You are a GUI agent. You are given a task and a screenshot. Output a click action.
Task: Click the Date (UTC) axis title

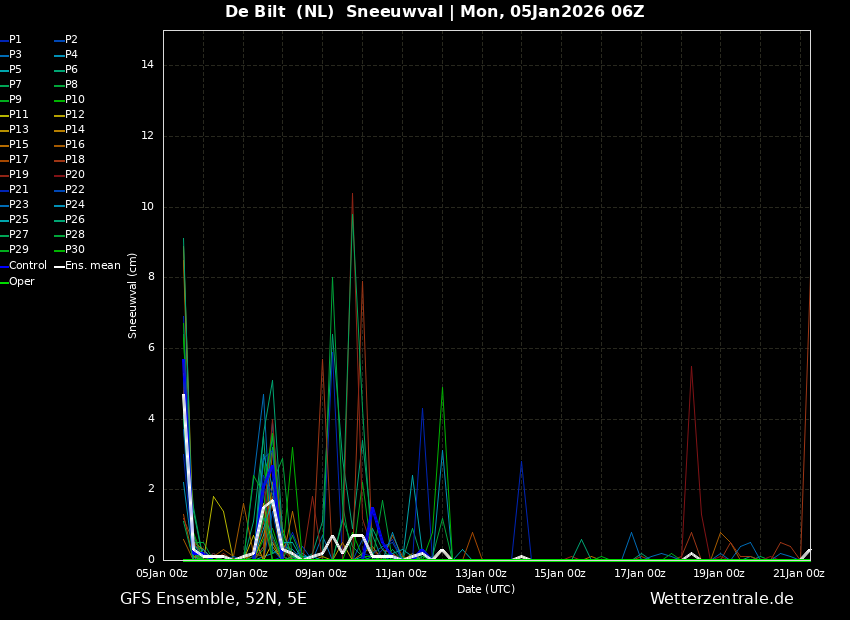(x=486, y=589)
